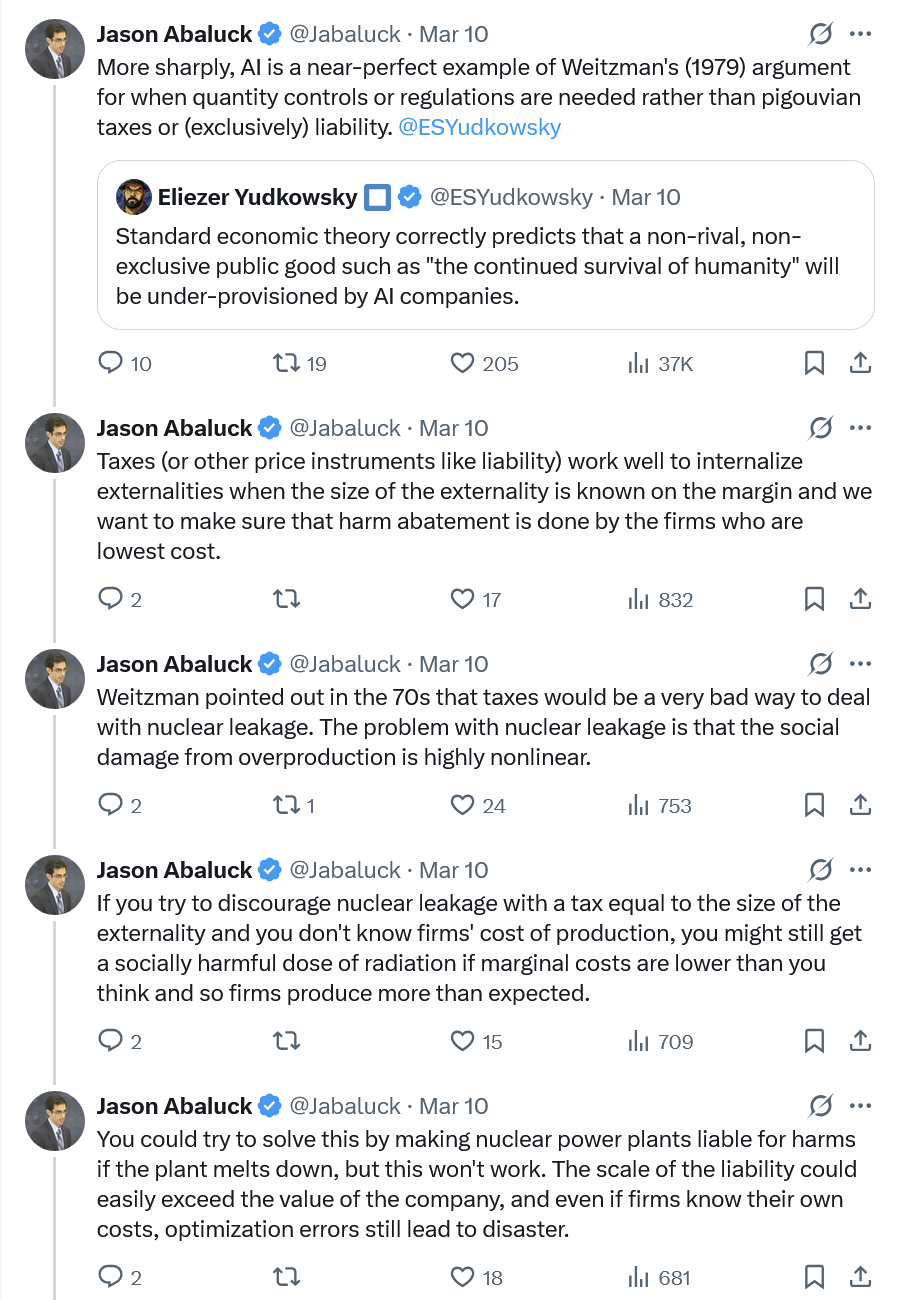Click Jason Abaluck's avatar on 832-view tweet
Viewport: 898px width, 1300px height.
(55, 443)
